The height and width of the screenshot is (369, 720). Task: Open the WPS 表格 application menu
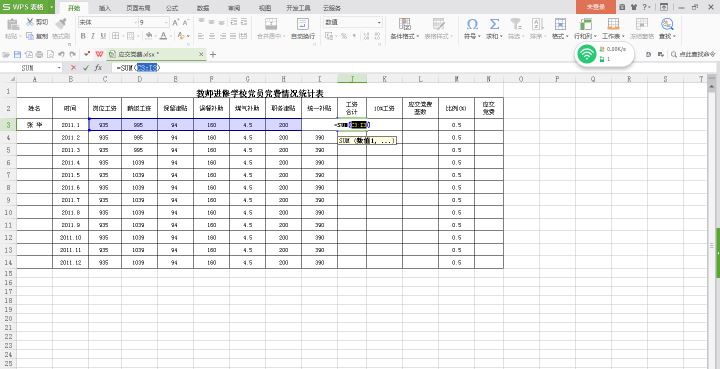click(x=27, y=7)
